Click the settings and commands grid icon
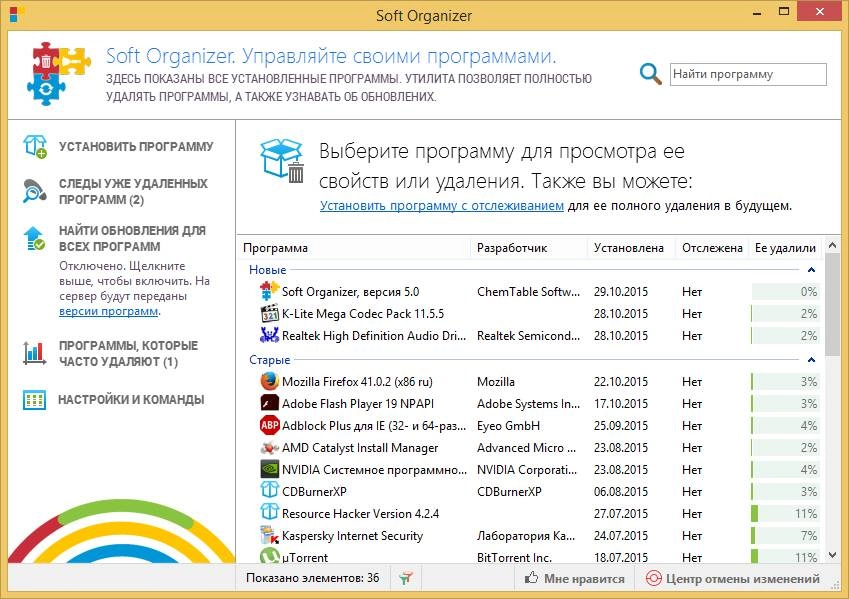Image resolution: width=849 pixels, height=599 pixels. [x=35, y=400]
